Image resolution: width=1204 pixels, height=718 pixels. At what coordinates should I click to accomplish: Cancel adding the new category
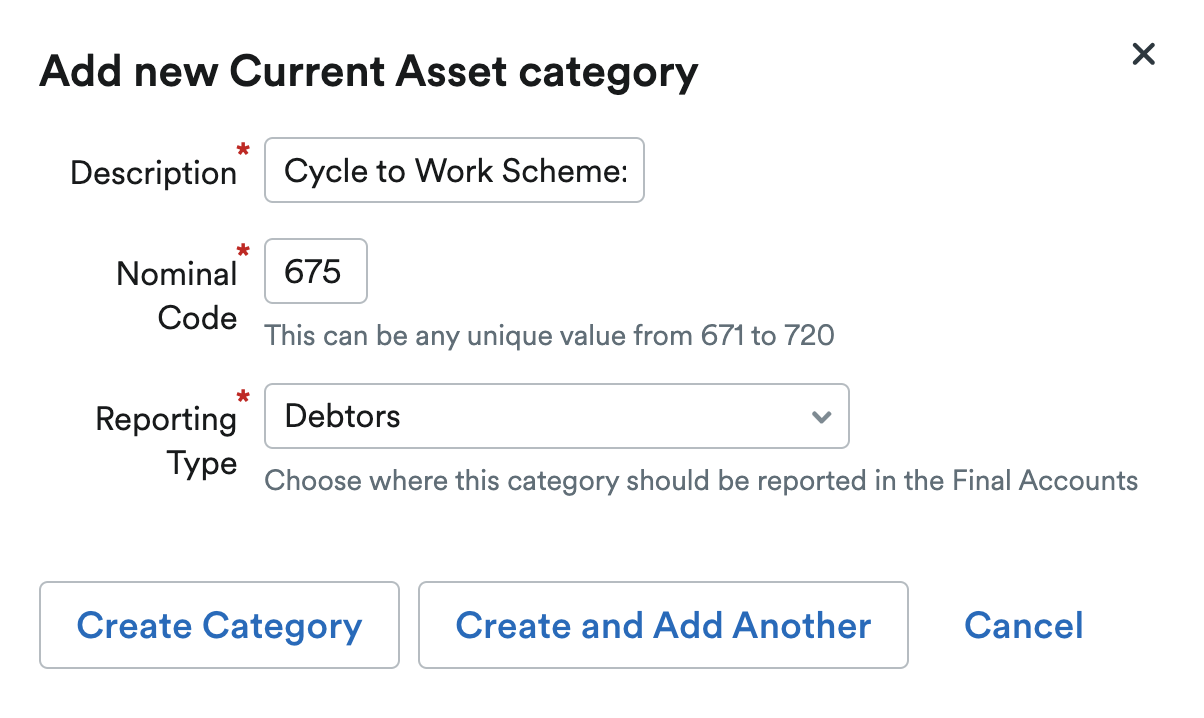pos(1023,626)
